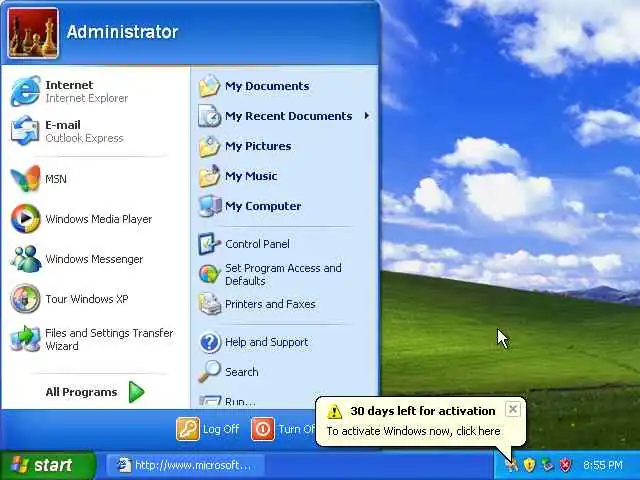Start Tour Windows XP icon
Viewport: 640px width, 480px height.
pos(25,299)
